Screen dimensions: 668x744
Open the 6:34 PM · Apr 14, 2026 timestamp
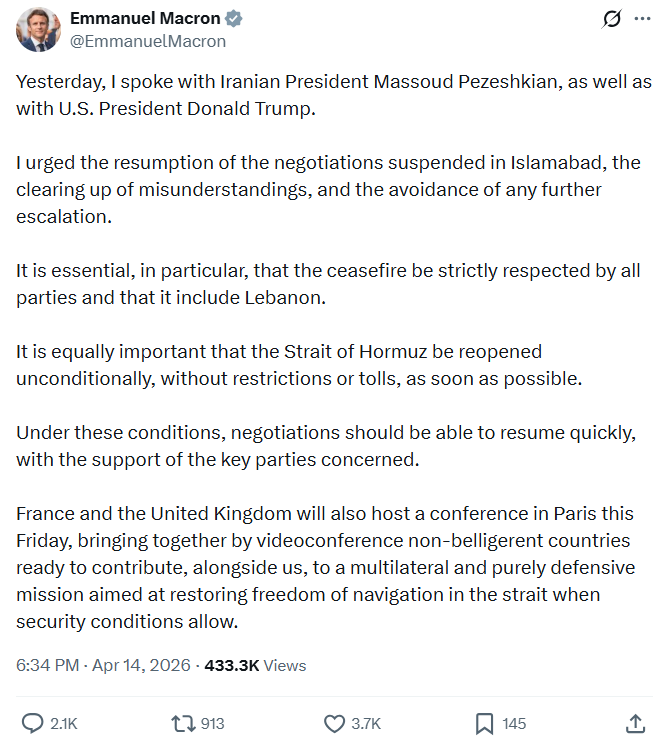click(103, 665)
